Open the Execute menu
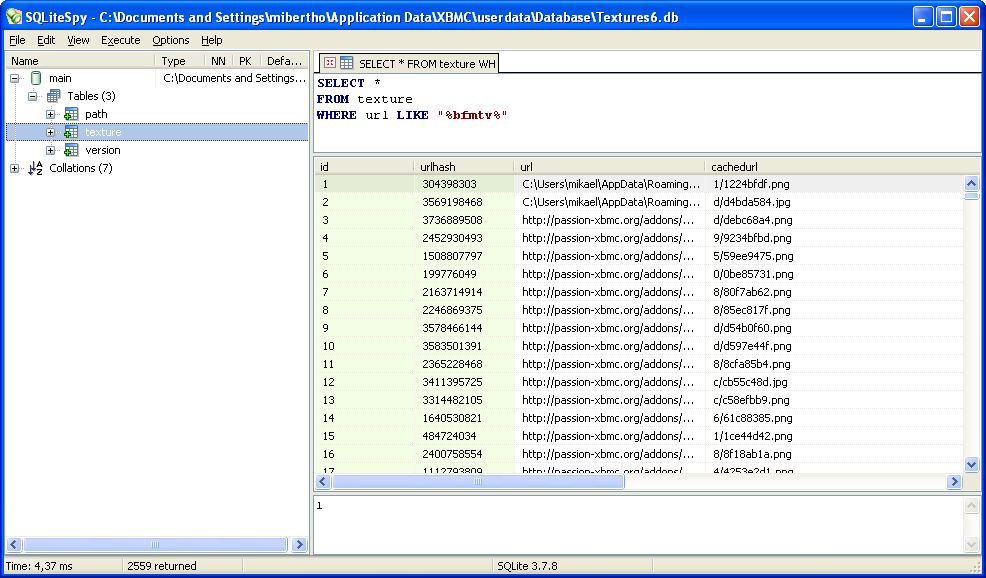Viewport: 986px width, 578px height. [x=120, y=40]
